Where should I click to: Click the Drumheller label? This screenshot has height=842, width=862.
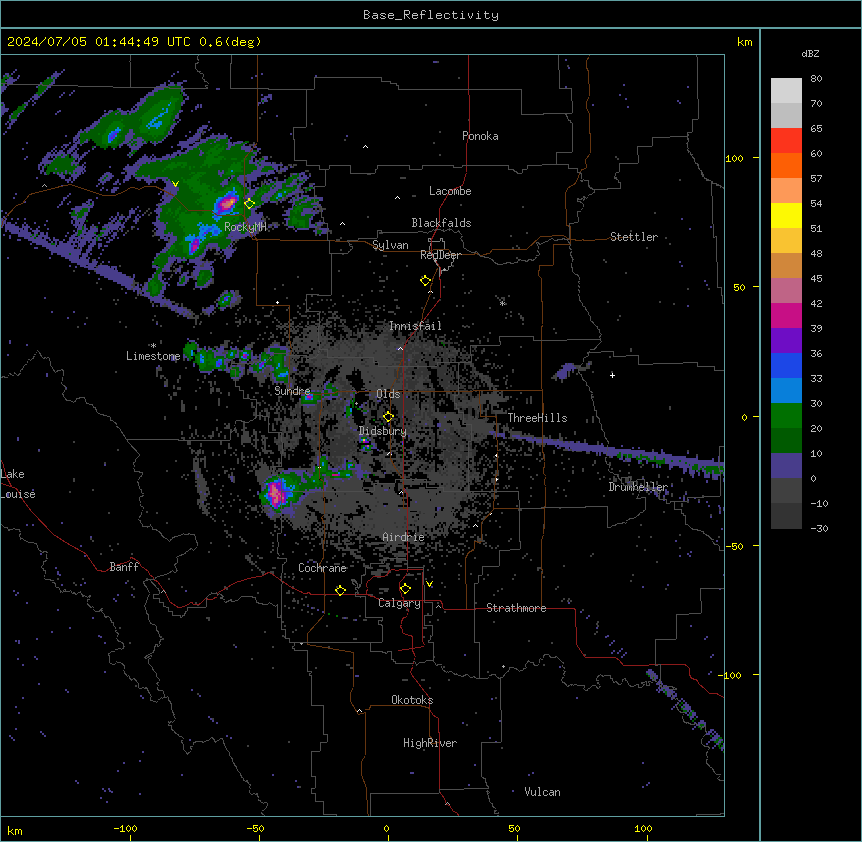tap(638, 487)
